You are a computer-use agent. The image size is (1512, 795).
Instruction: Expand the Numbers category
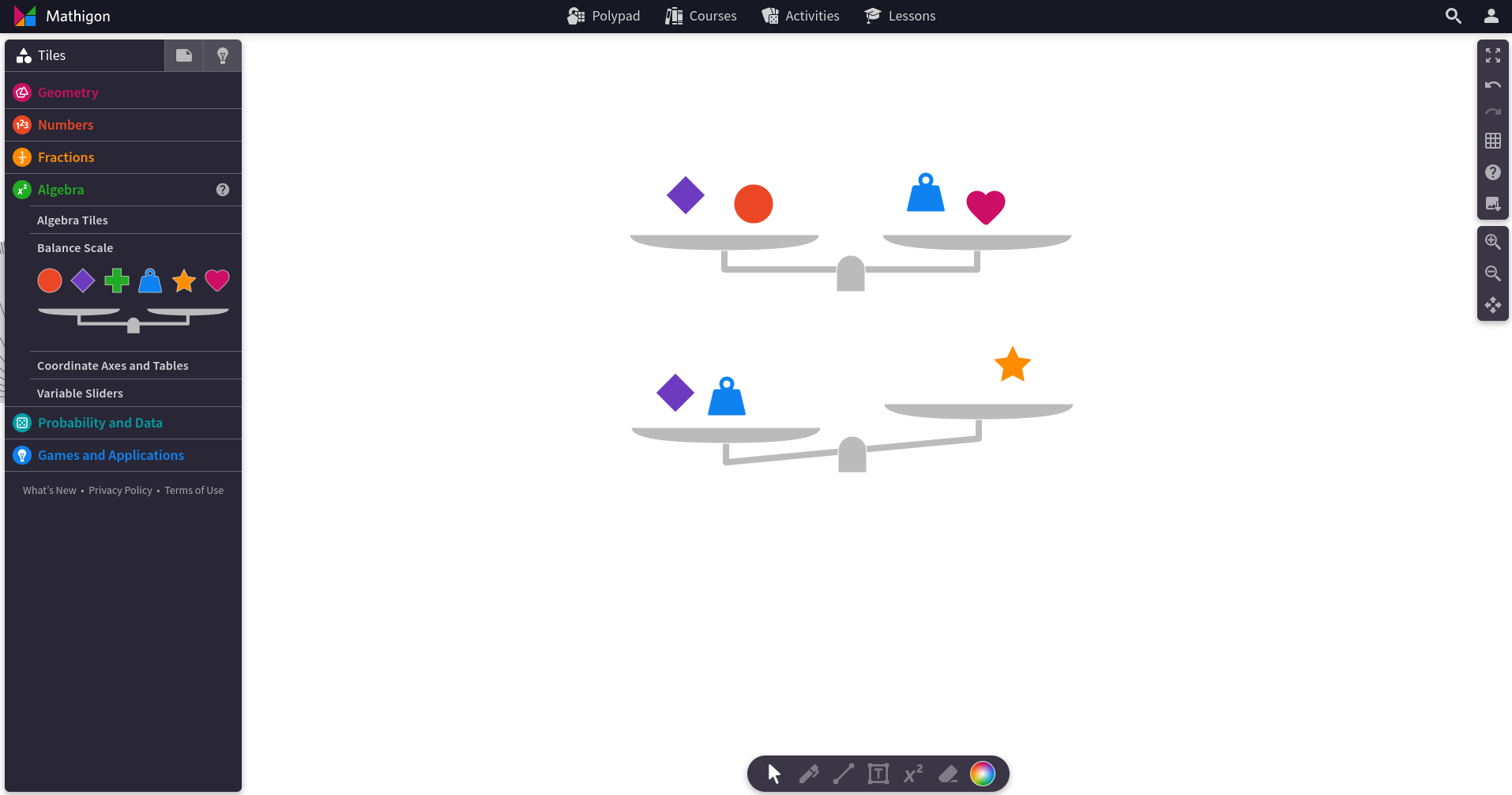click(123, 125)
